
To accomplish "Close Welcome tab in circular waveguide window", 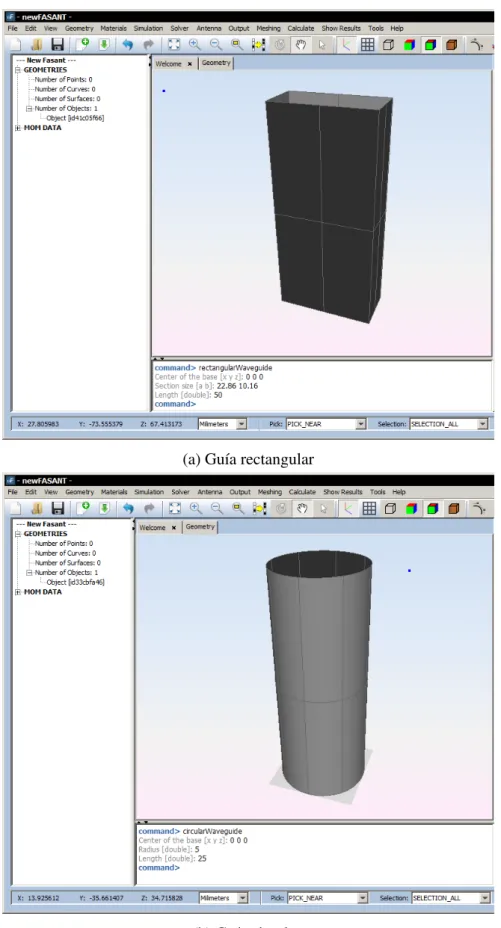I will [174, 527].
